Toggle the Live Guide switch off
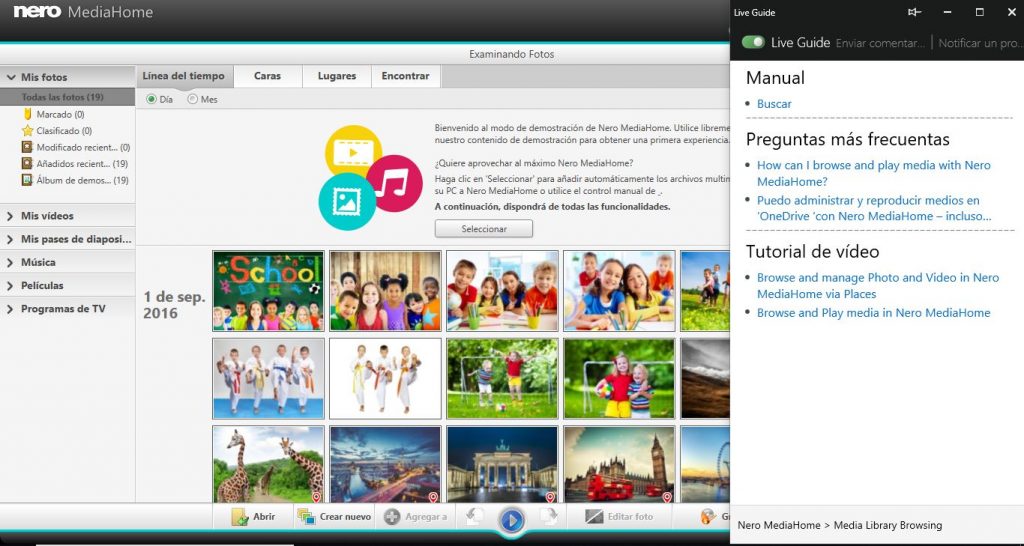The width and height of the screenshot is (1024, 546). tap(753, 42)
